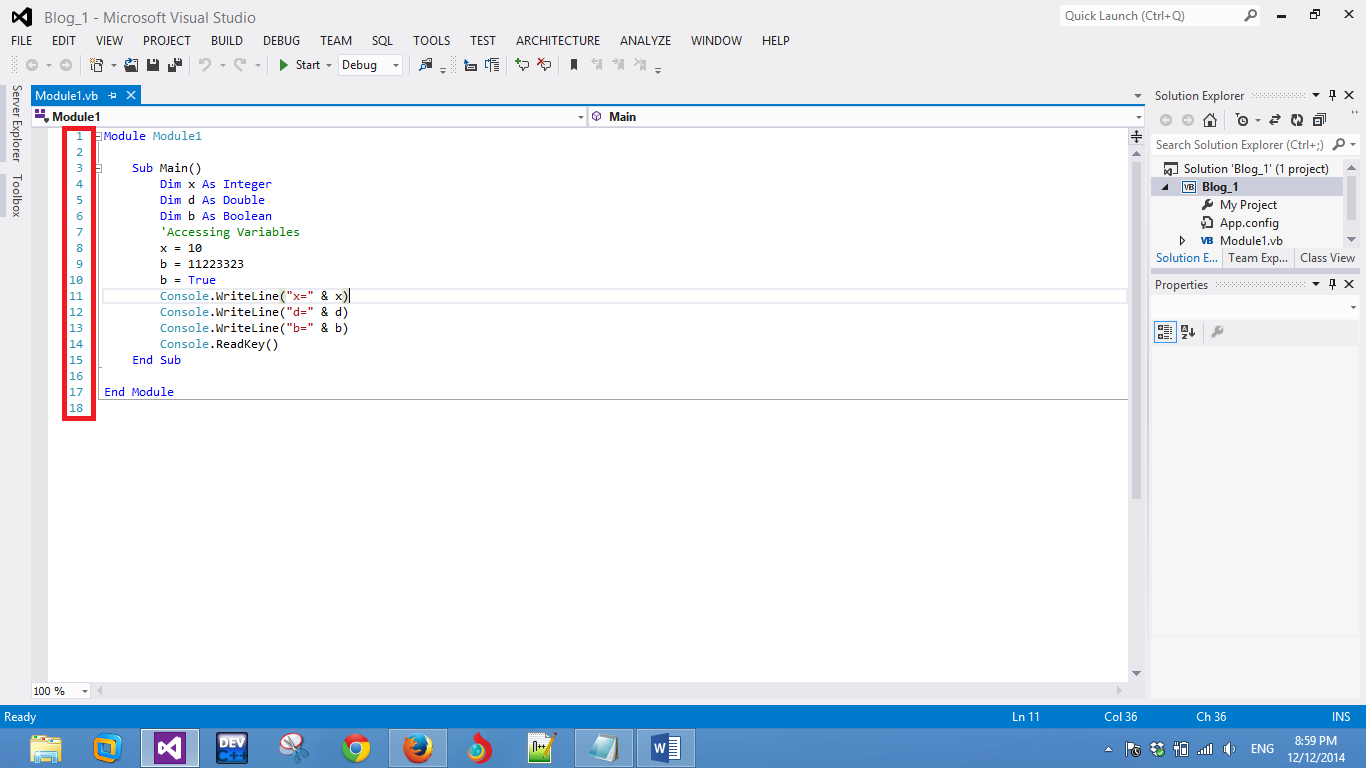Collapse All items in Solution Explorer
The height and width of the screenshot is (768, 1366).
[x=1318, y=119]
